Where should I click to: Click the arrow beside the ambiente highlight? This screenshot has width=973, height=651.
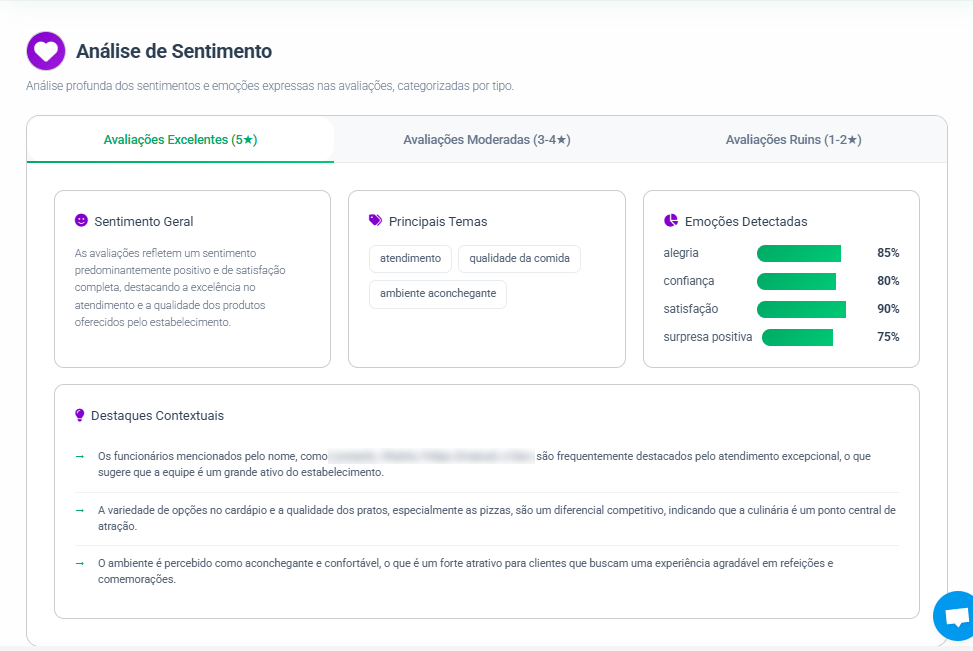80,563
